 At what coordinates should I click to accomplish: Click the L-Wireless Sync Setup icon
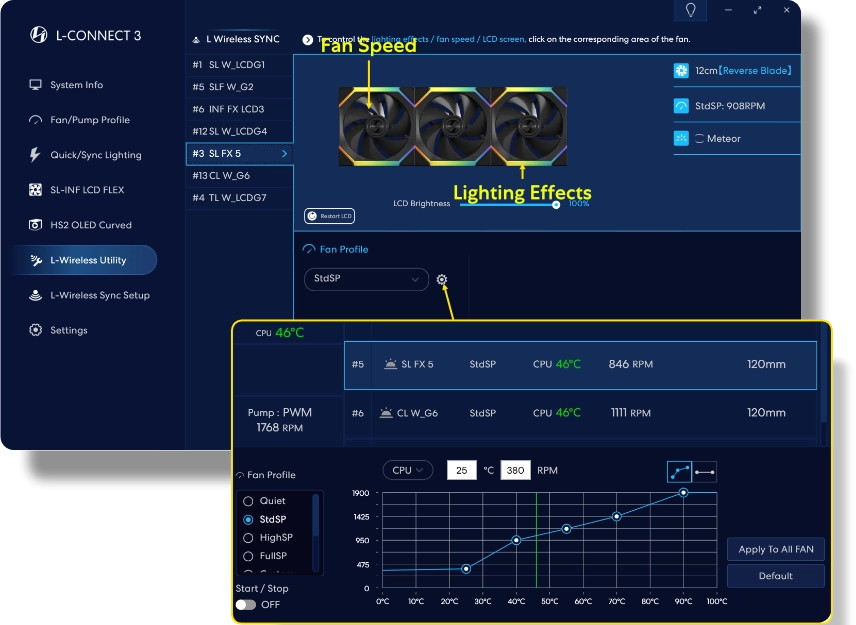[x=35, y=295]
